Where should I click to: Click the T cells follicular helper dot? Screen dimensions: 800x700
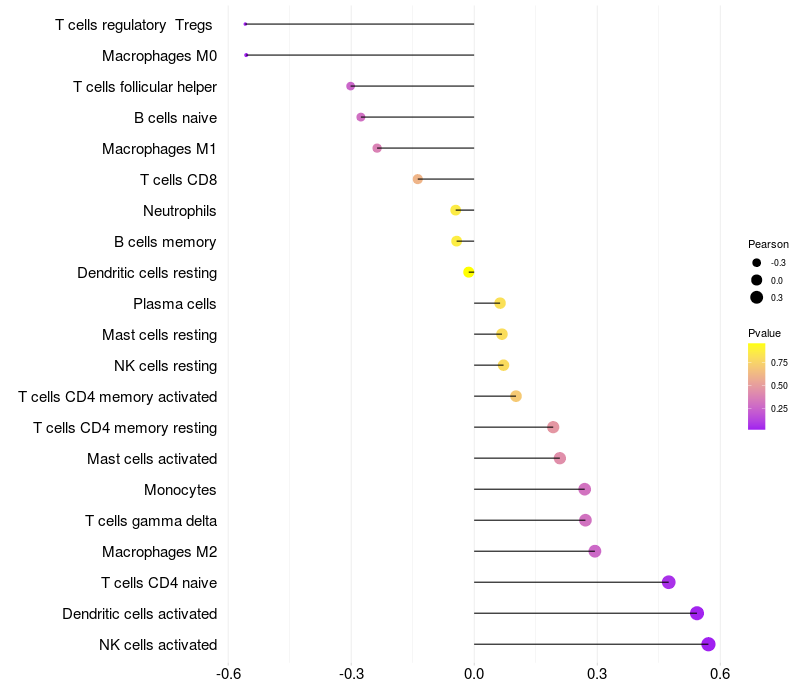(351, 86)
